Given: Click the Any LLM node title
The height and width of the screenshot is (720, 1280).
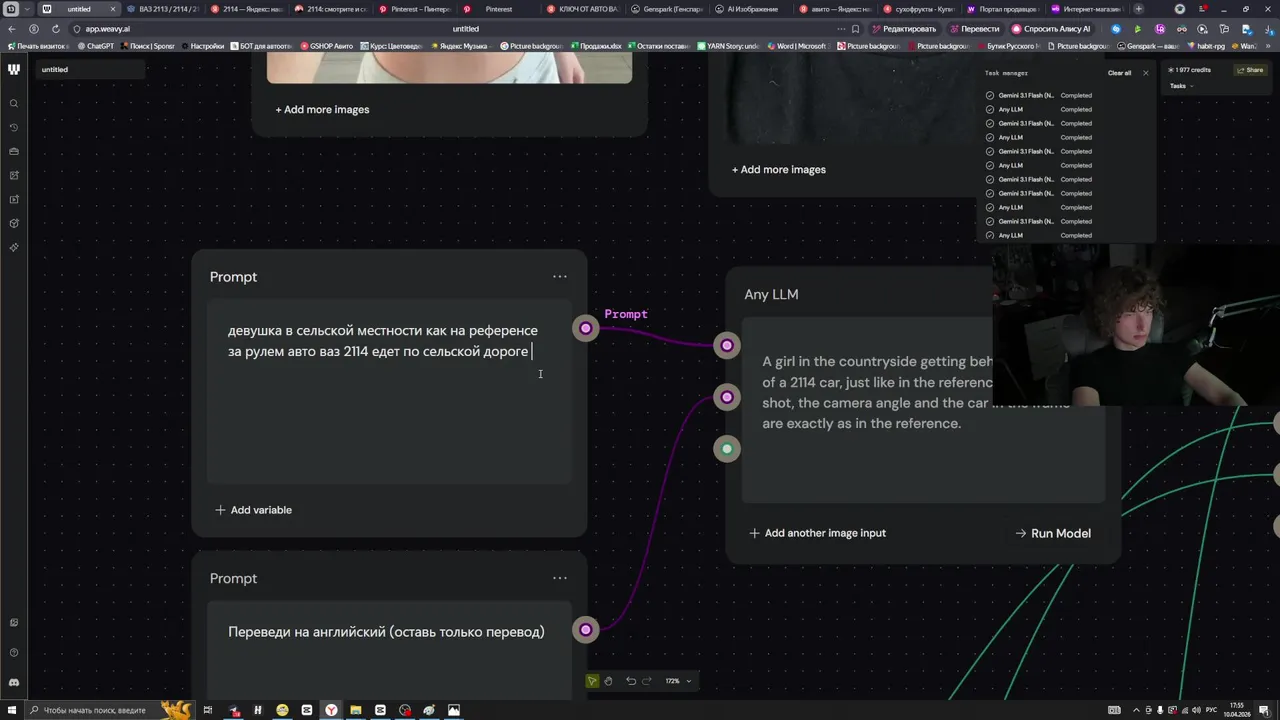Looking at the screenshot, I should (771, 294).
